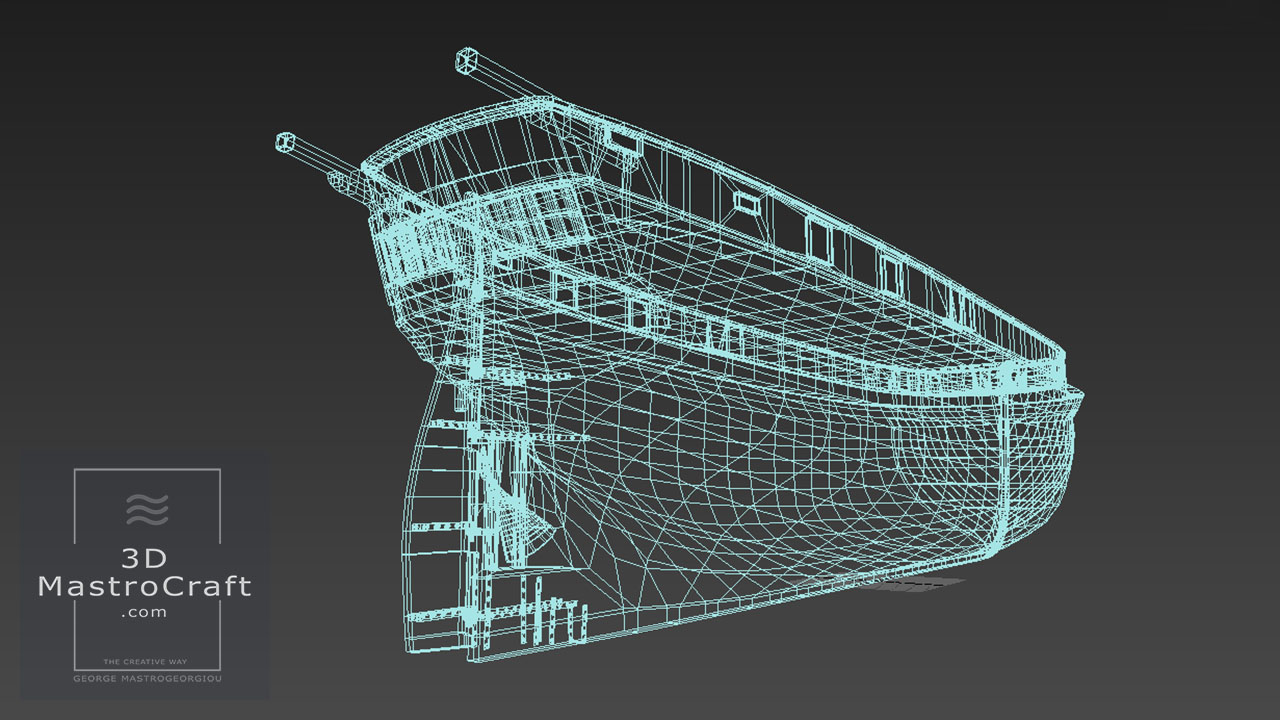Click the ".com" text under MastroCraft

145,612
